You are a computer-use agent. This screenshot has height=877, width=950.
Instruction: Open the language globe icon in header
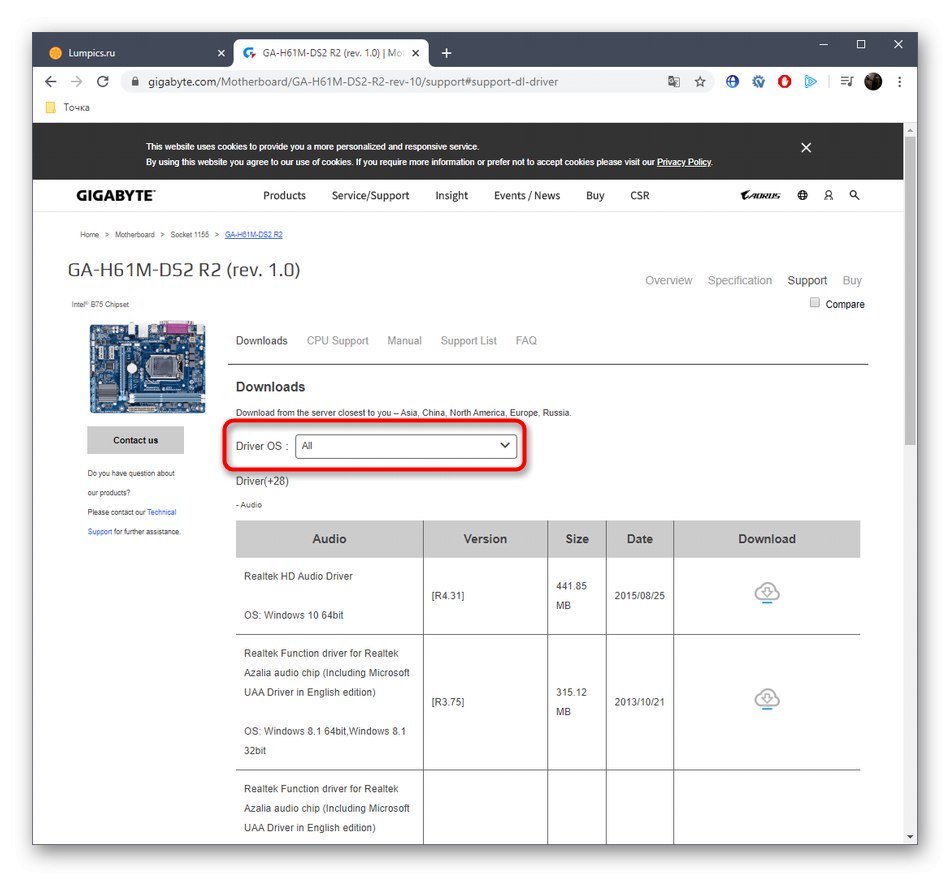point(802,195)
